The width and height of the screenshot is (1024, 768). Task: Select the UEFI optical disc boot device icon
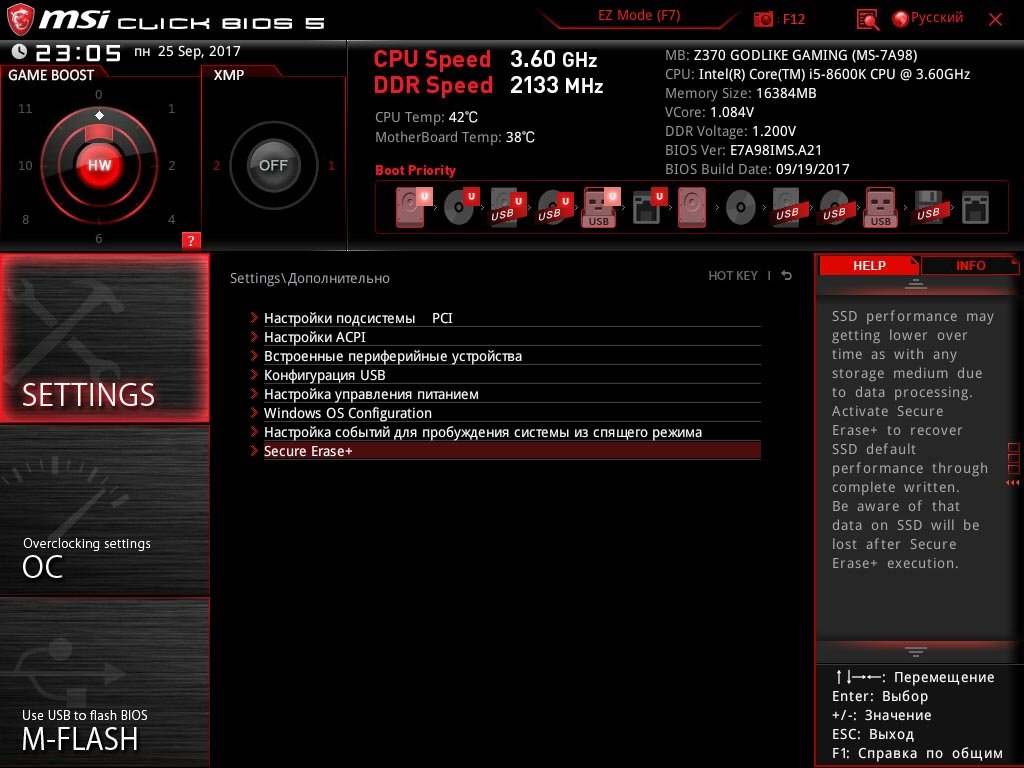point(460,207)
